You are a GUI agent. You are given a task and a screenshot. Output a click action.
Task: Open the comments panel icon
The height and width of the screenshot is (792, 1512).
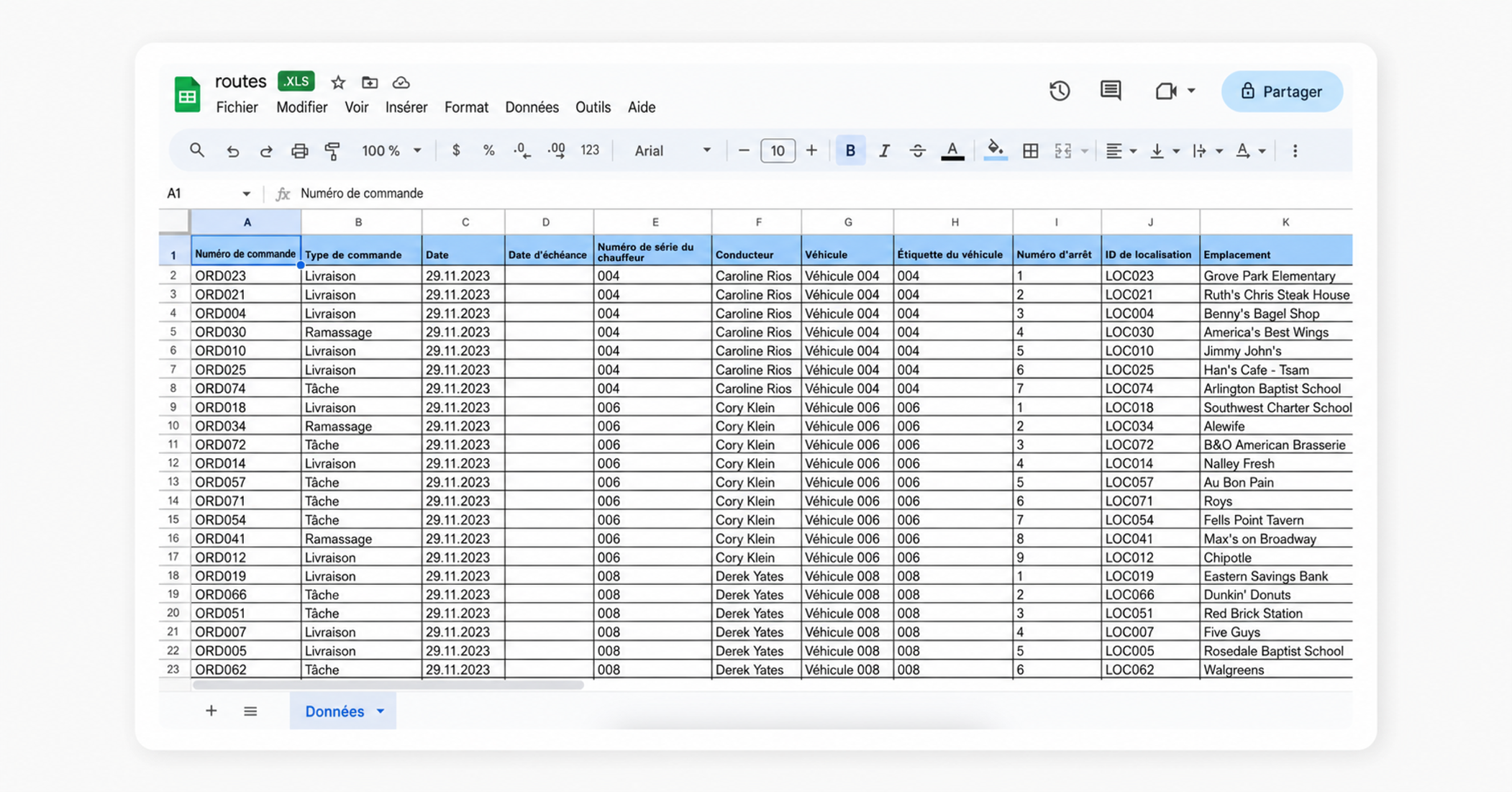point(1111,91)
